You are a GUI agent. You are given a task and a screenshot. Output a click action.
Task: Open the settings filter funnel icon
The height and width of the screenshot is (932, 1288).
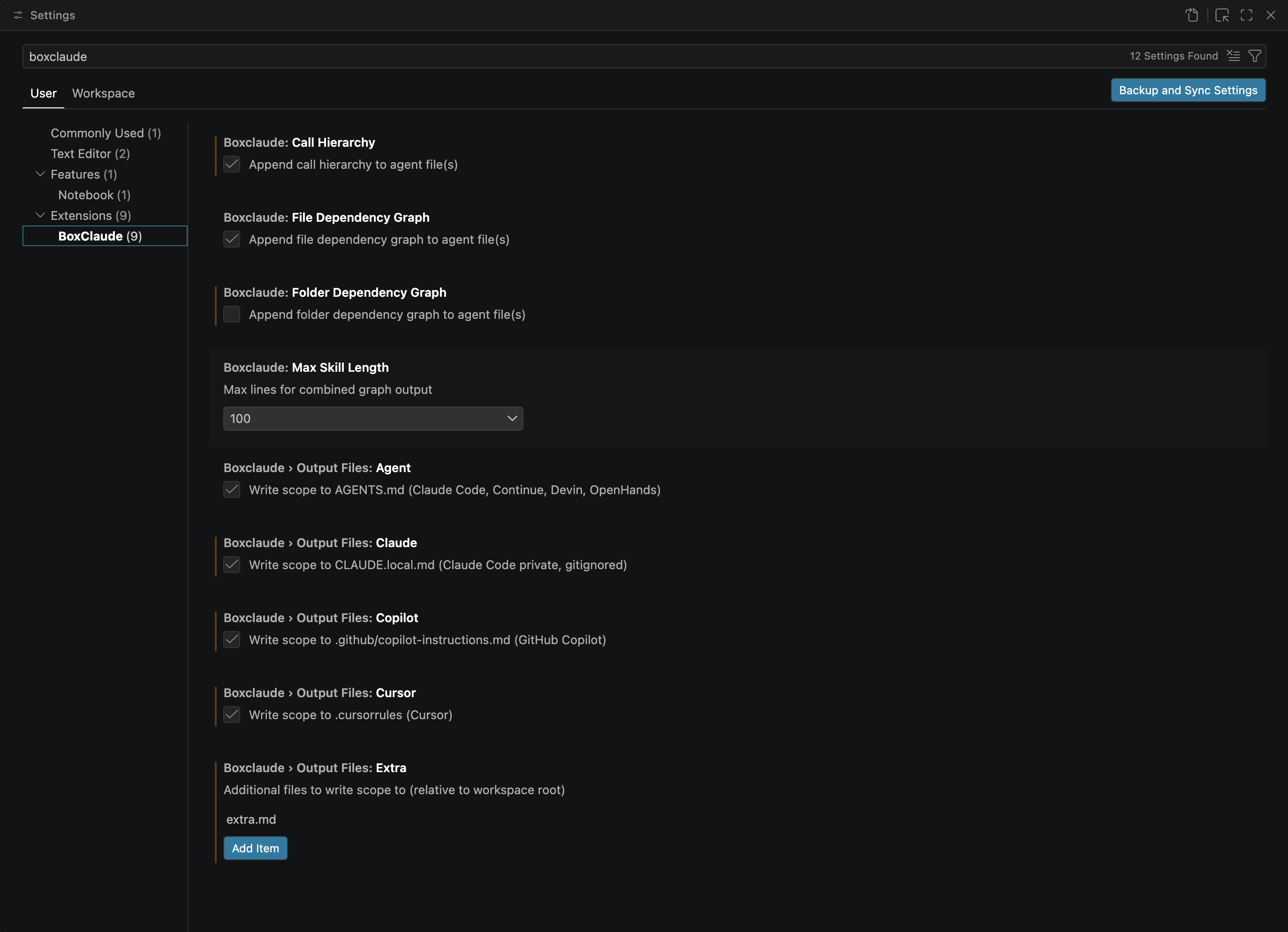(x=1255, y=56)
